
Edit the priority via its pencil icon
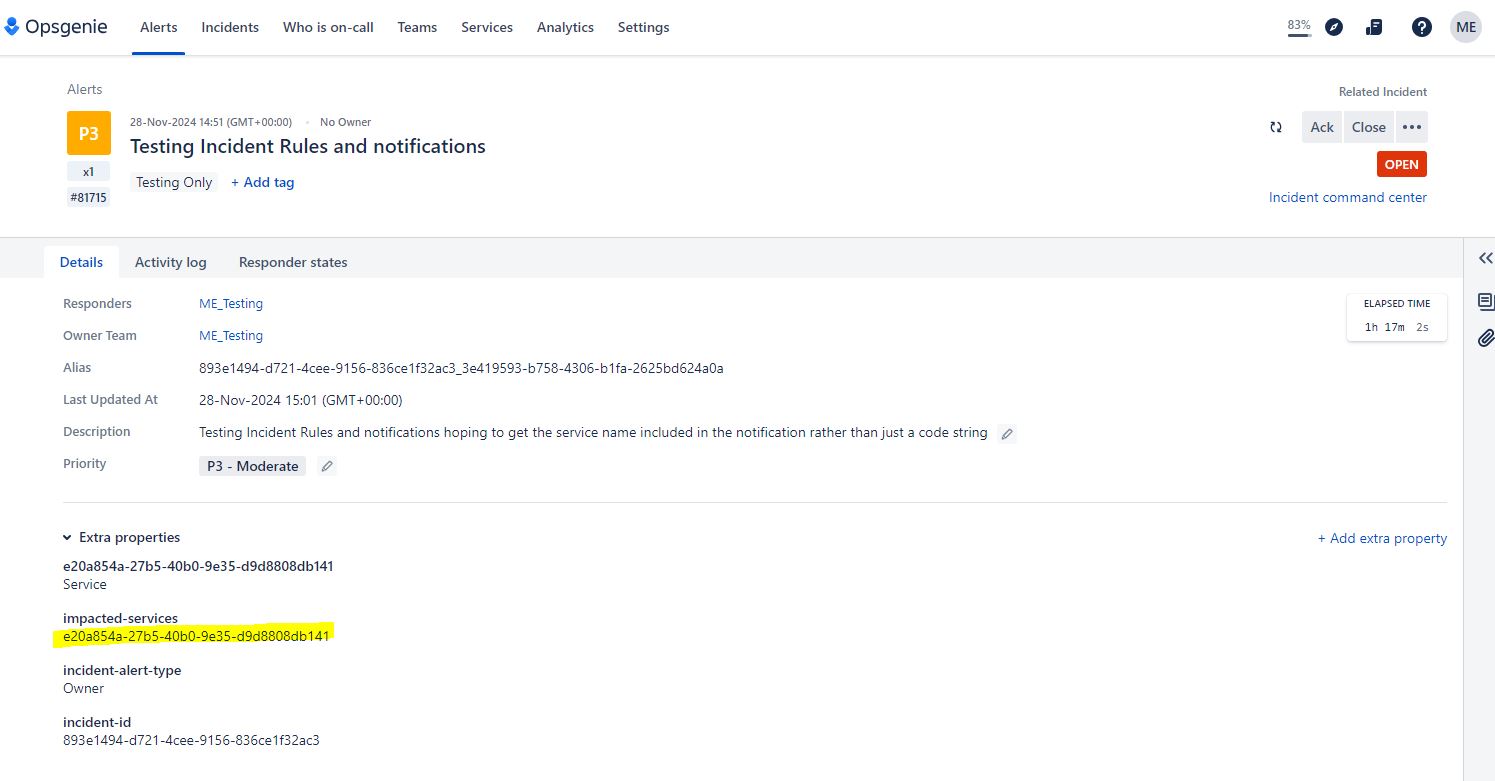[x=326, y=466]
